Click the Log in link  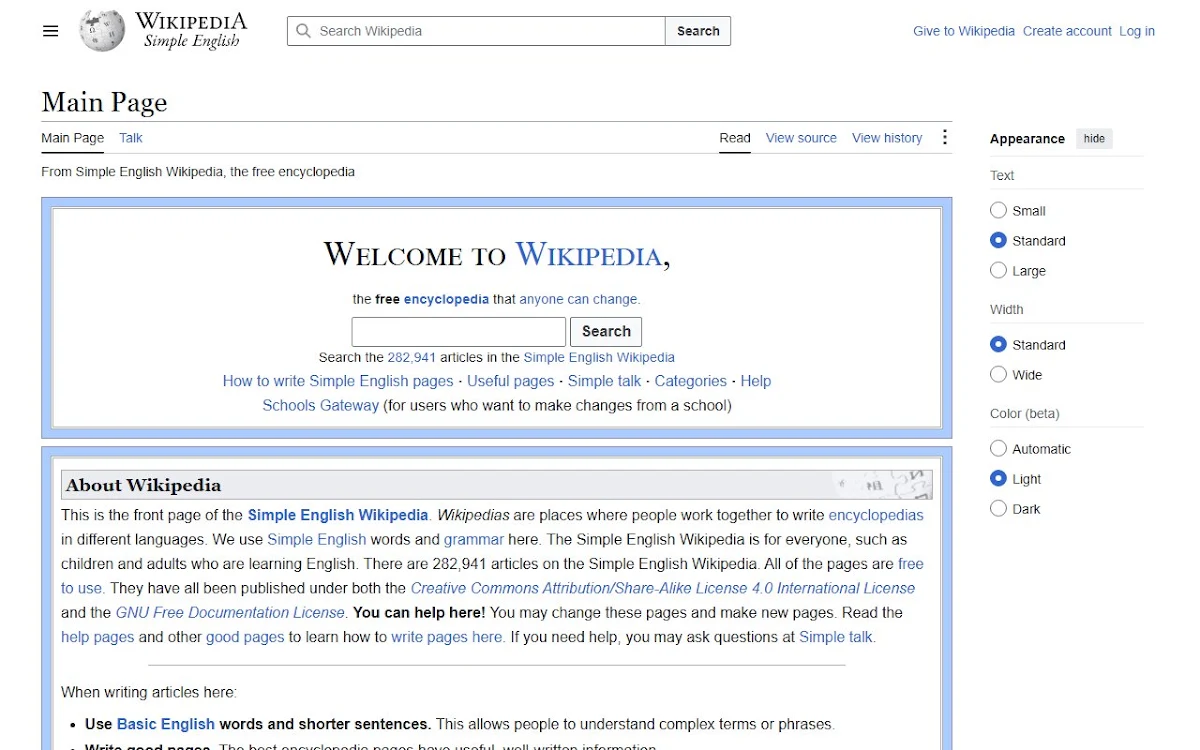[1137, 31]
